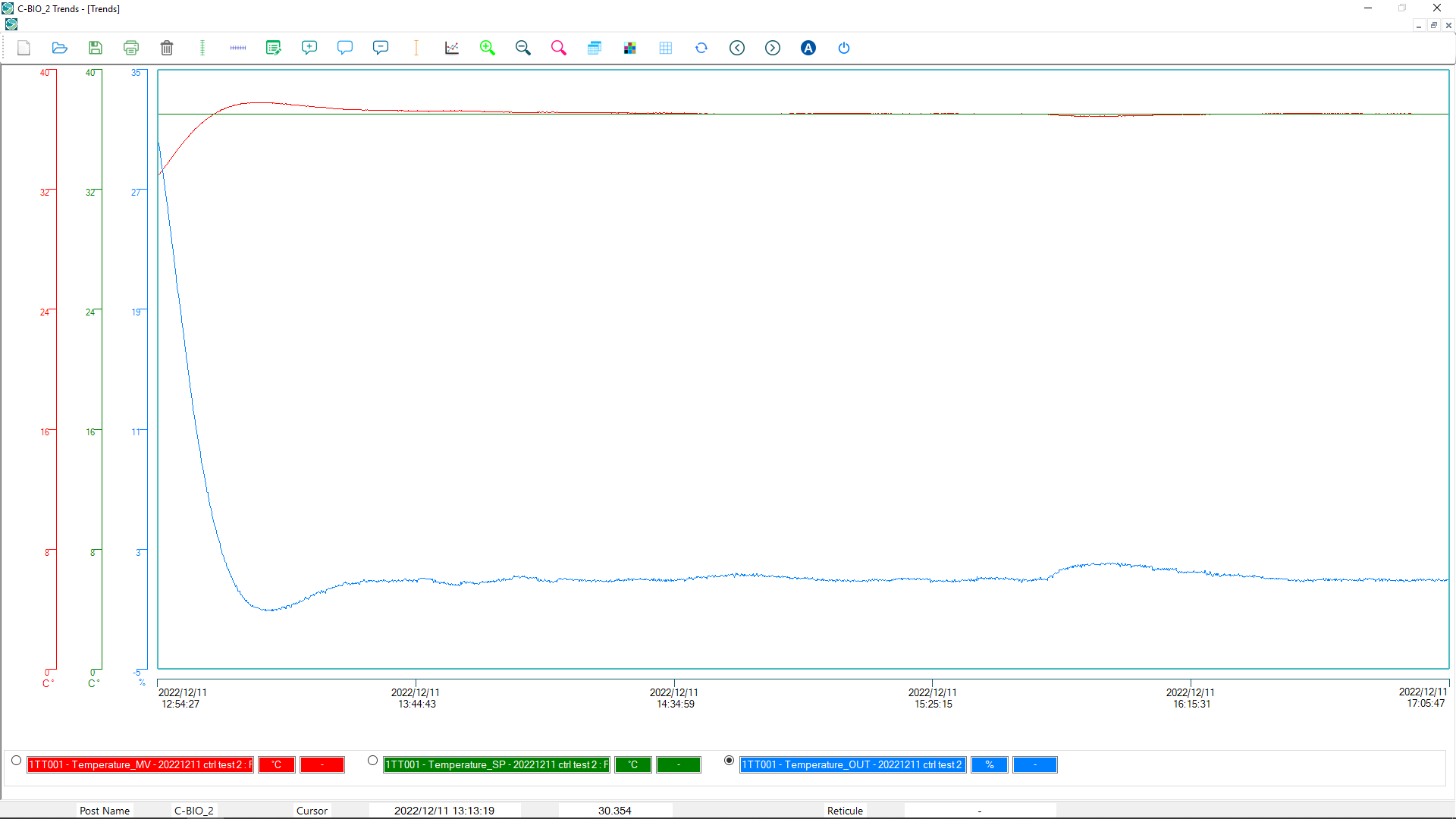Print the trend chart
The height and width of the screenshot is (819, 1456).
coord(131,48)
